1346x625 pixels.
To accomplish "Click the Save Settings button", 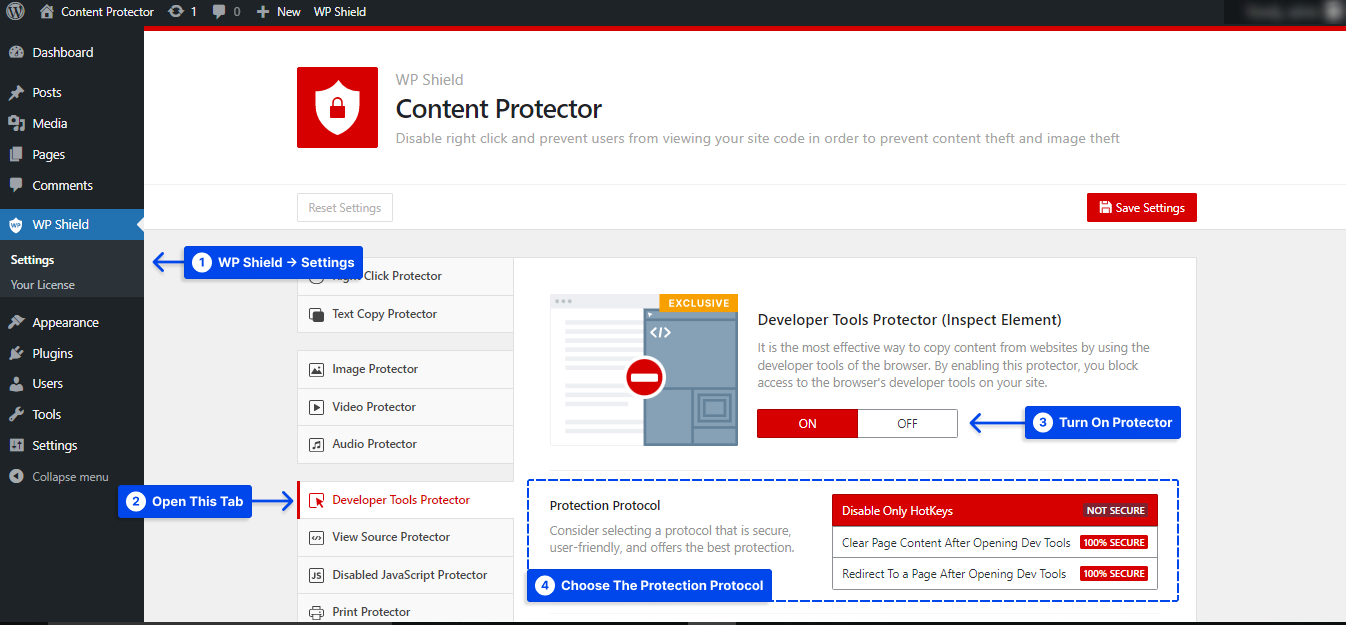I will [x=1141, y=207].
